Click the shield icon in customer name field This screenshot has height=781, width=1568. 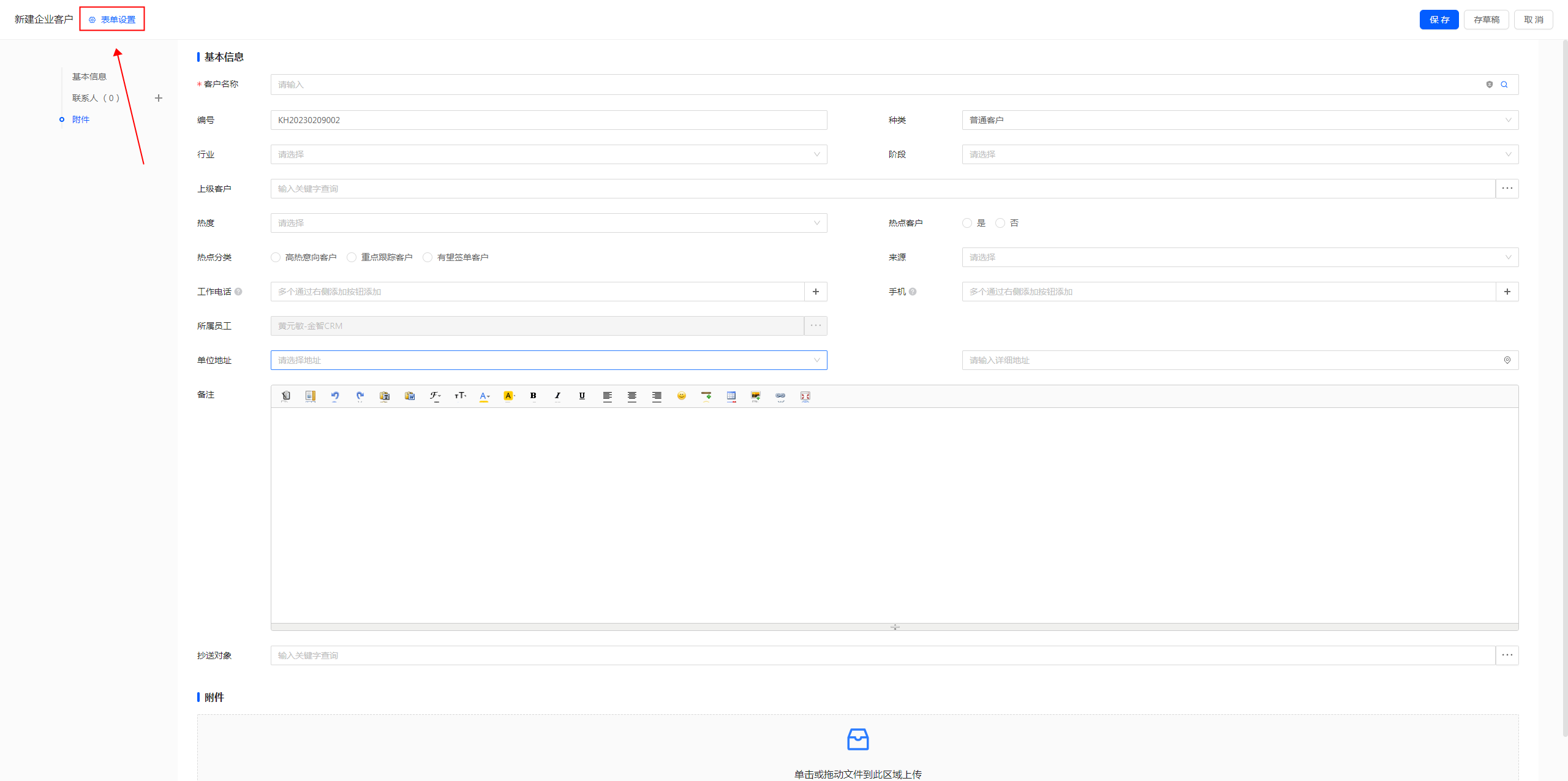[x=1490, y=85]
